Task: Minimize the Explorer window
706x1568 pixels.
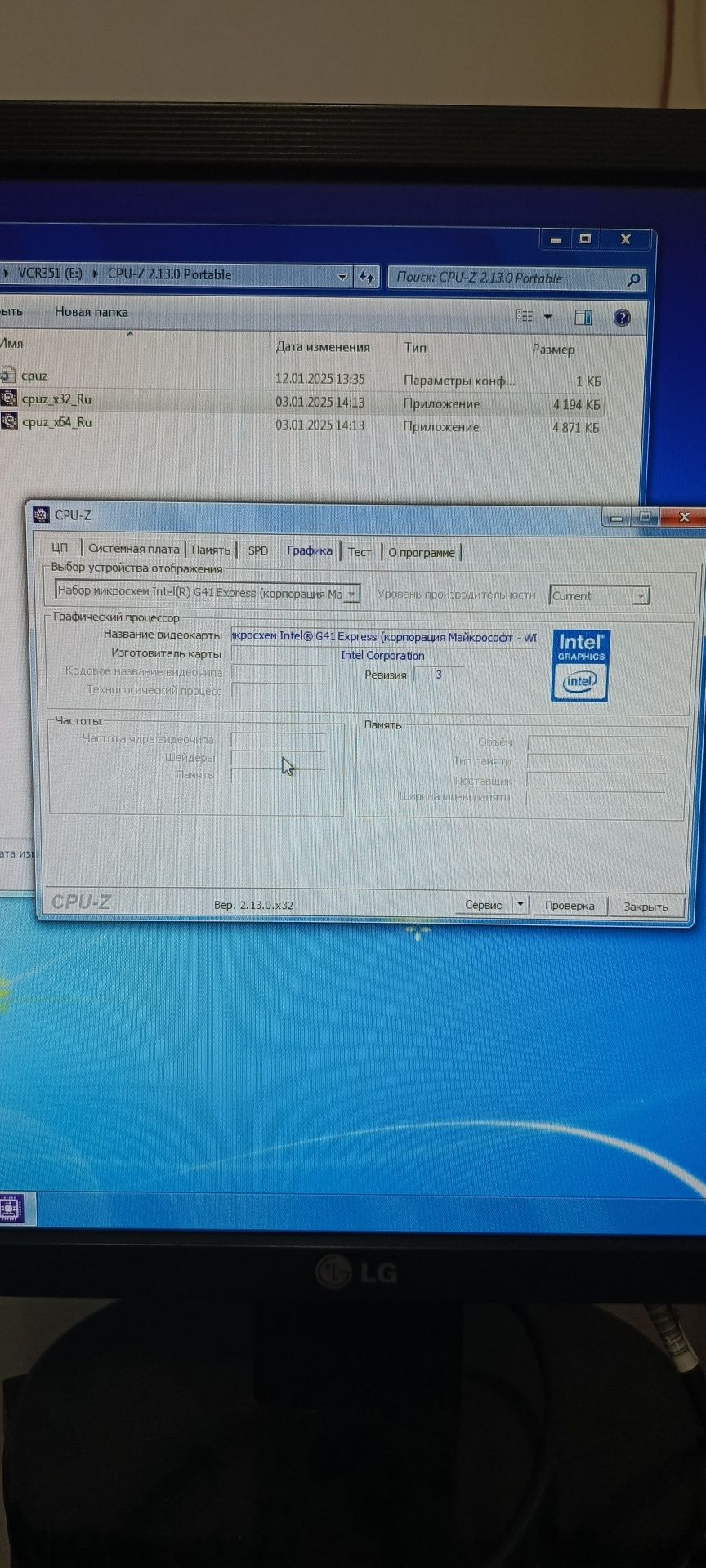Action: 556,239
